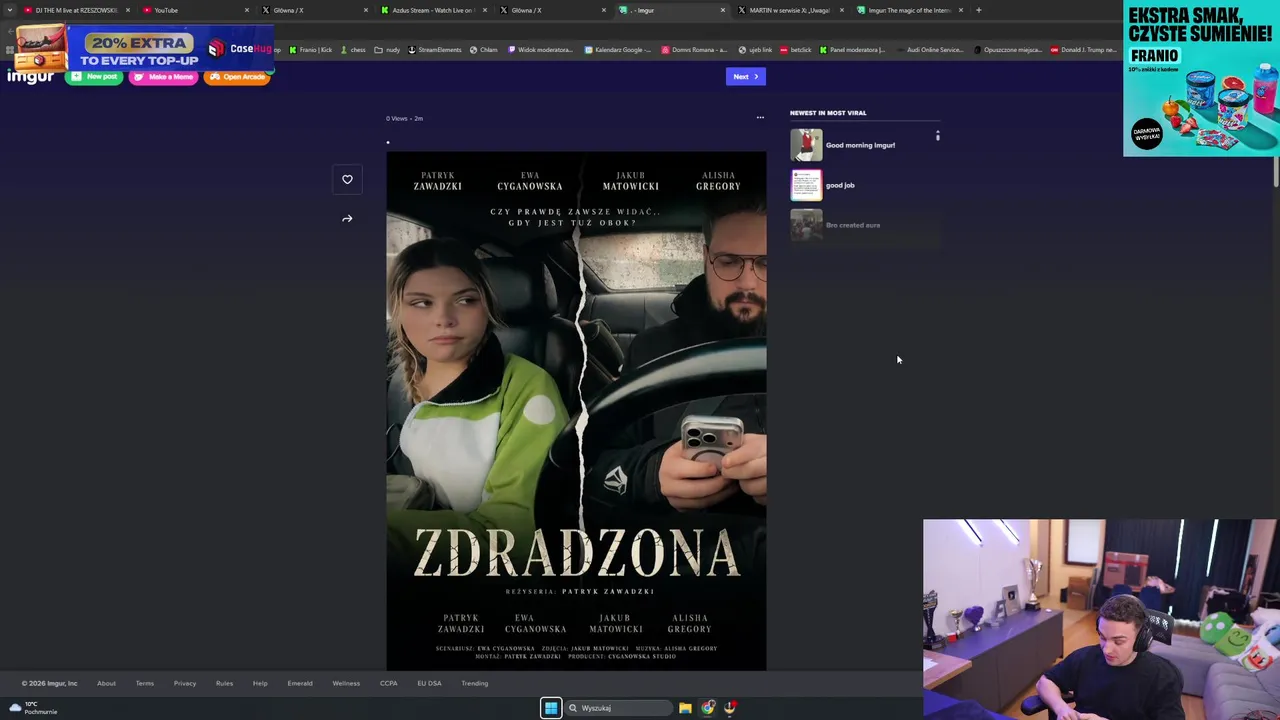The image size is (1280, 720).
Task: Open the Terms footer link
Action: click(x=145, y=683)
